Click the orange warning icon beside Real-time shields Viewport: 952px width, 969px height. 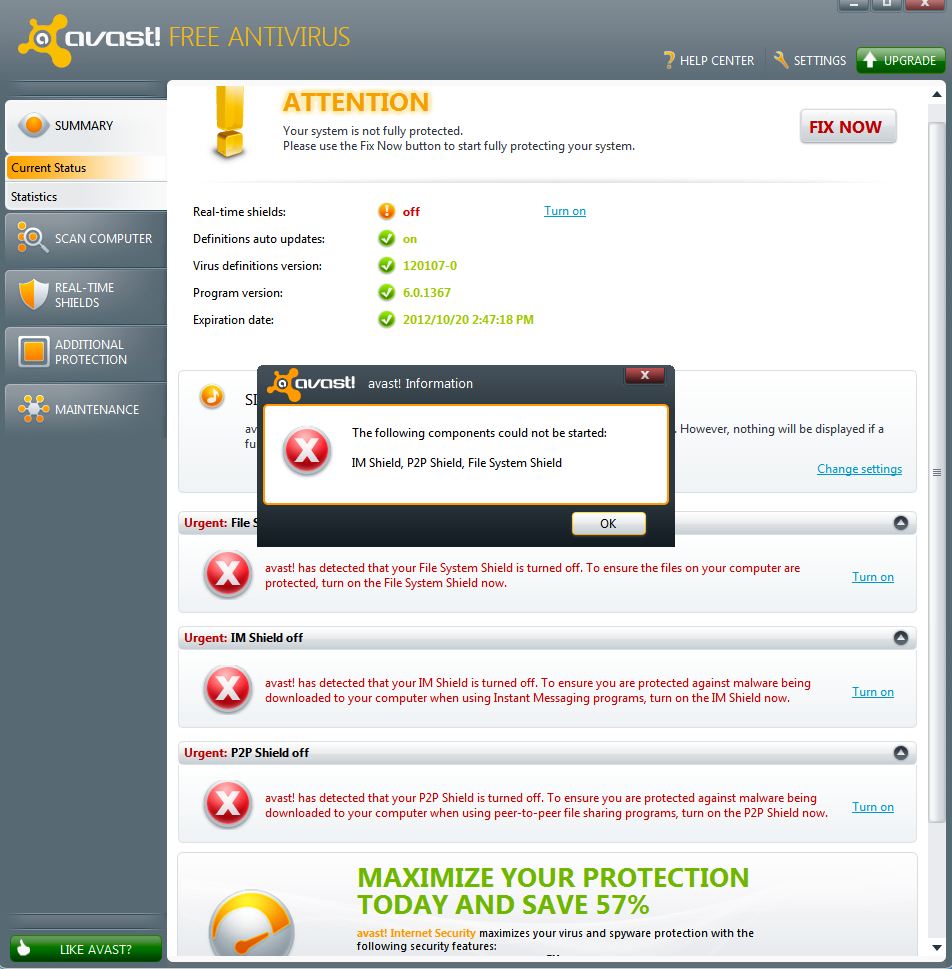click(386, 211)
